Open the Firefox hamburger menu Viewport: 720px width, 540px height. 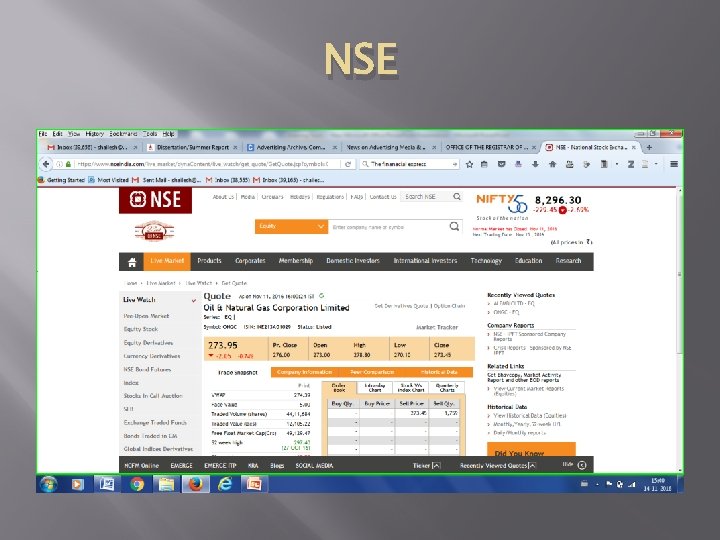coord(674,164)
